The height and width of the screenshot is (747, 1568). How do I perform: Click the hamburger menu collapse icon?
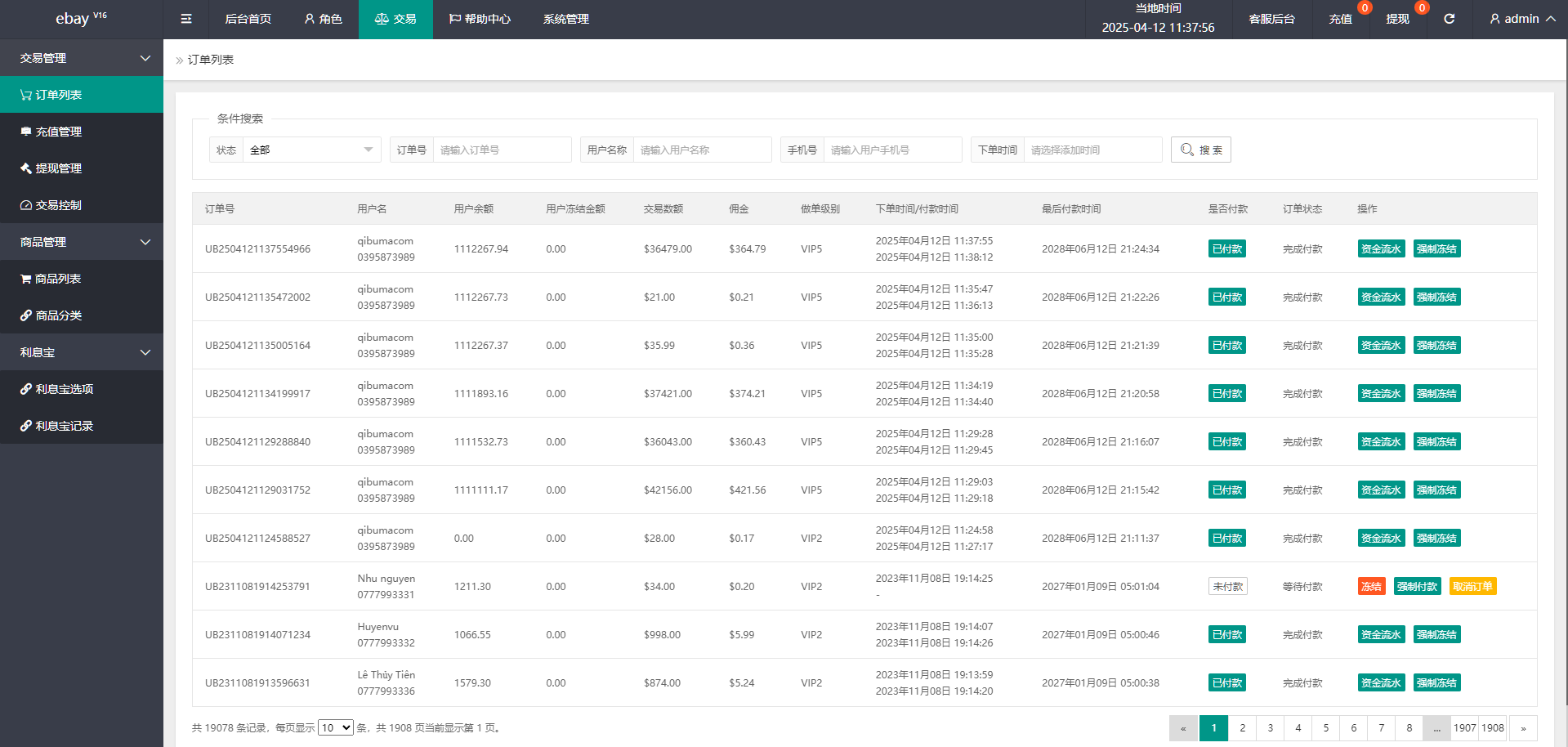pyautogui.click(x=186, y=19)
